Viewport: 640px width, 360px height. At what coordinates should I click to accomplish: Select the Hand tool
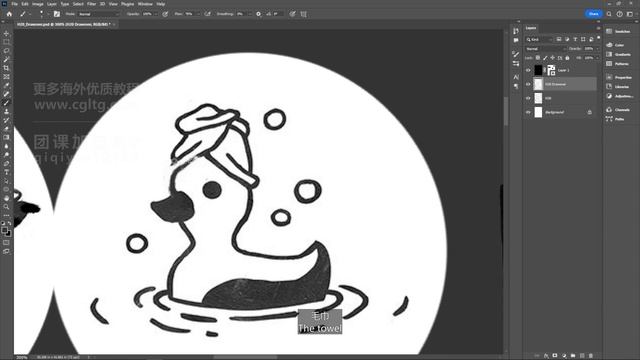6,198
